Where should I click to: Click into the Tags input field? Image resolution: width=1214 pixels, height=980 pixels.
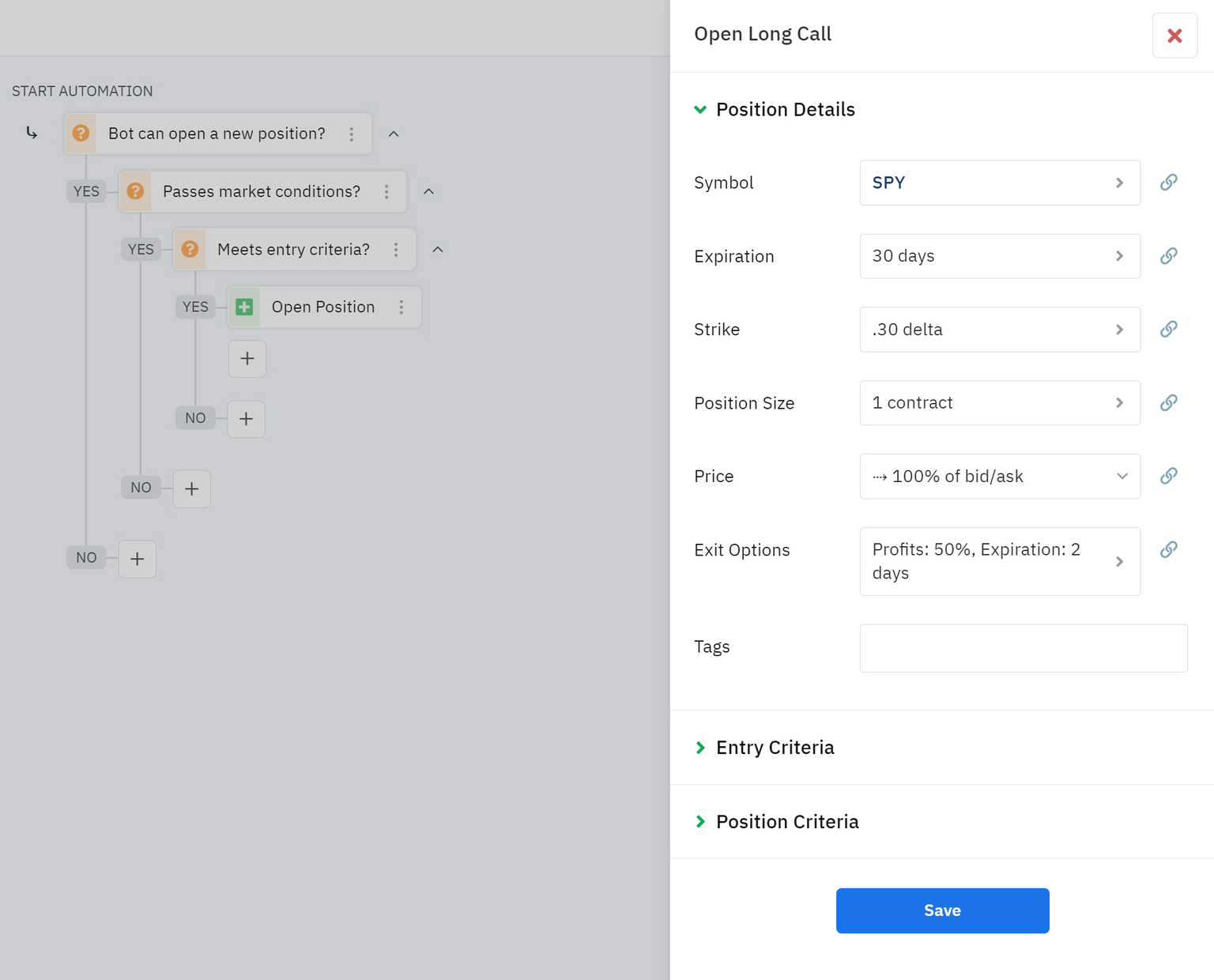[x=1023, y=648]
